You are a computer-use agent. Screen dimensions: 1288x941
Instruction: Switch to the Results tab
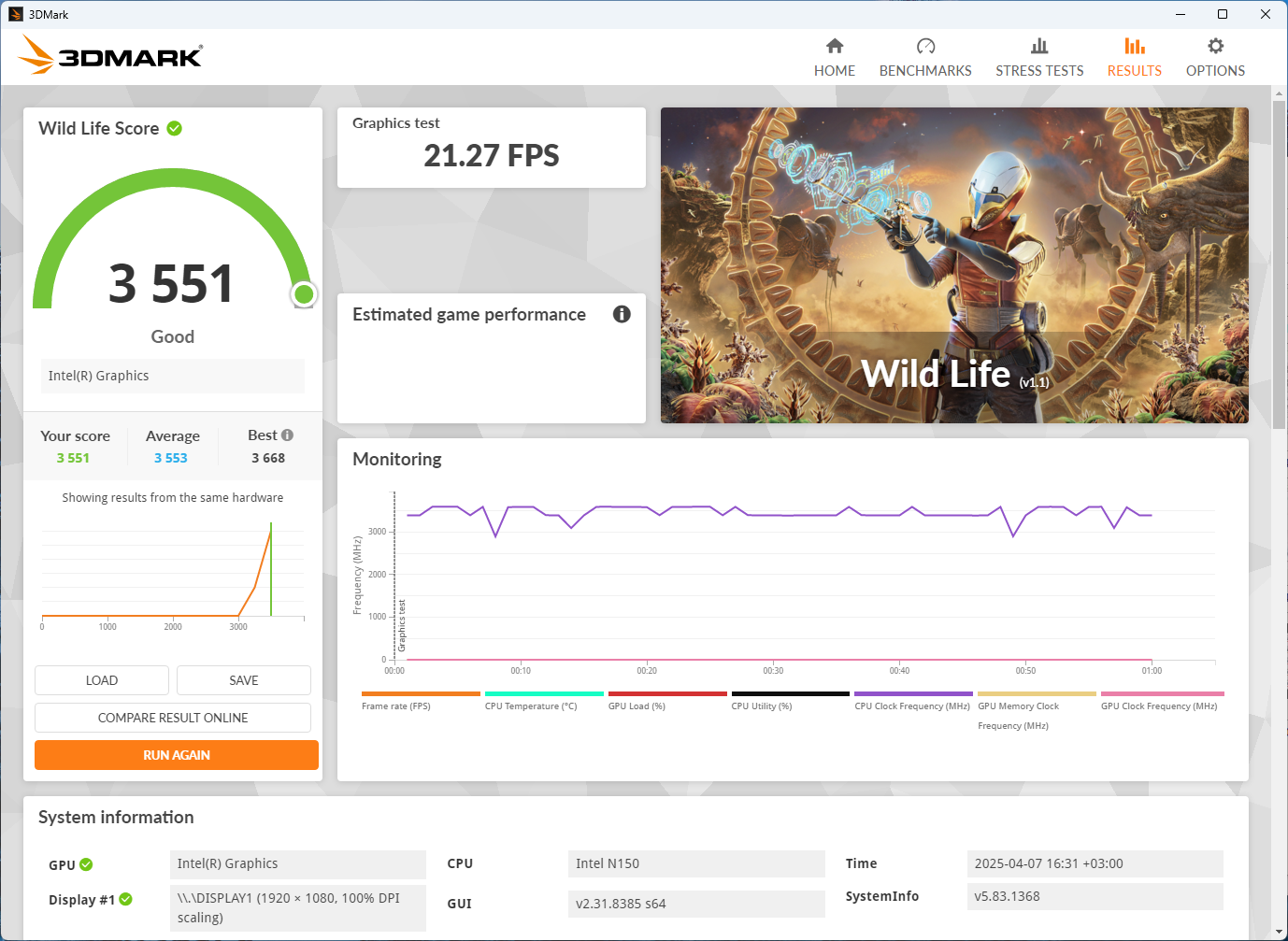(1134, 57)
